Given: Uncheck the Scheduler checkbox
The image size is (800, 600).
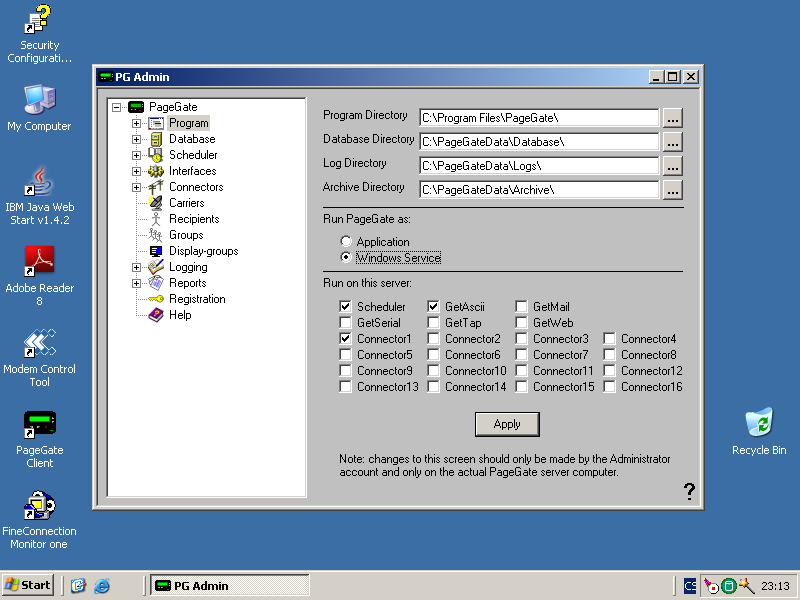Looking at the screenshot, I should [345, 306].
